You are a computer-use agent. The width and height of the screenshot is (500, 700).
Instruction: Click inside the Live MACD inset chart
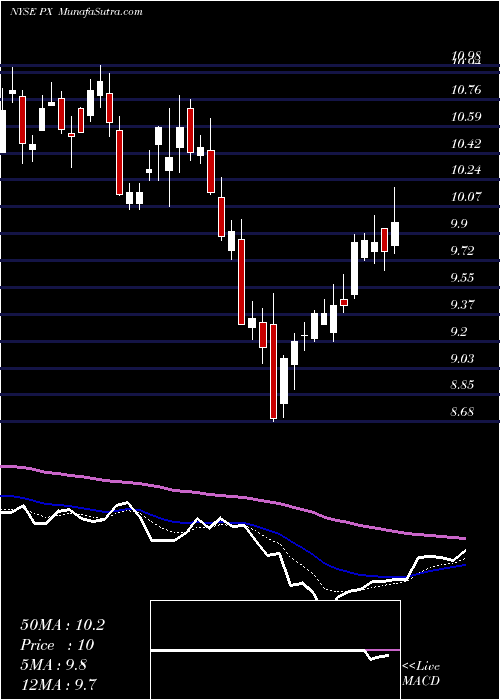(275, 650)
